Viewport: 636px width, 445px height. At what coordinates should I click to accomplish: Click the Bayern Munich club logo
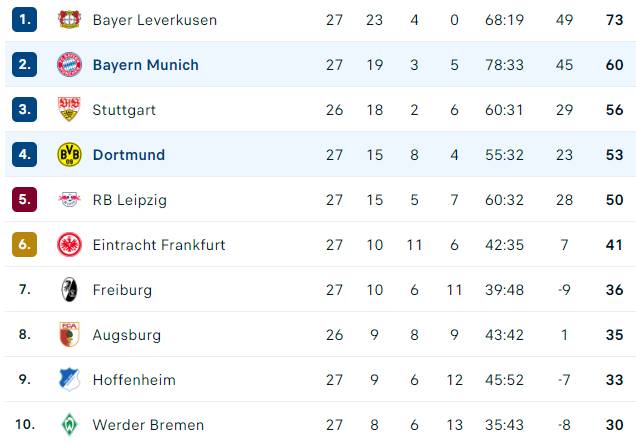coord(69,64)
